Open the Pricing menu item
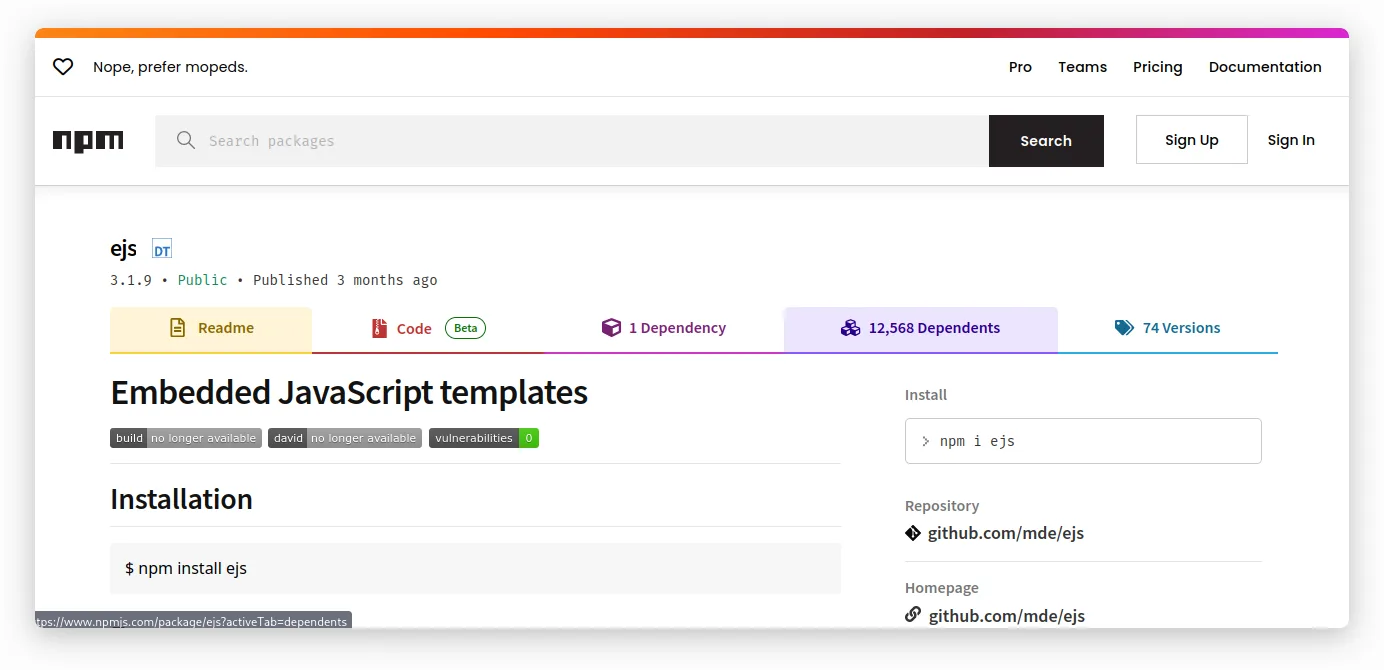The image size is (1384, 670). pos(1157,67)
